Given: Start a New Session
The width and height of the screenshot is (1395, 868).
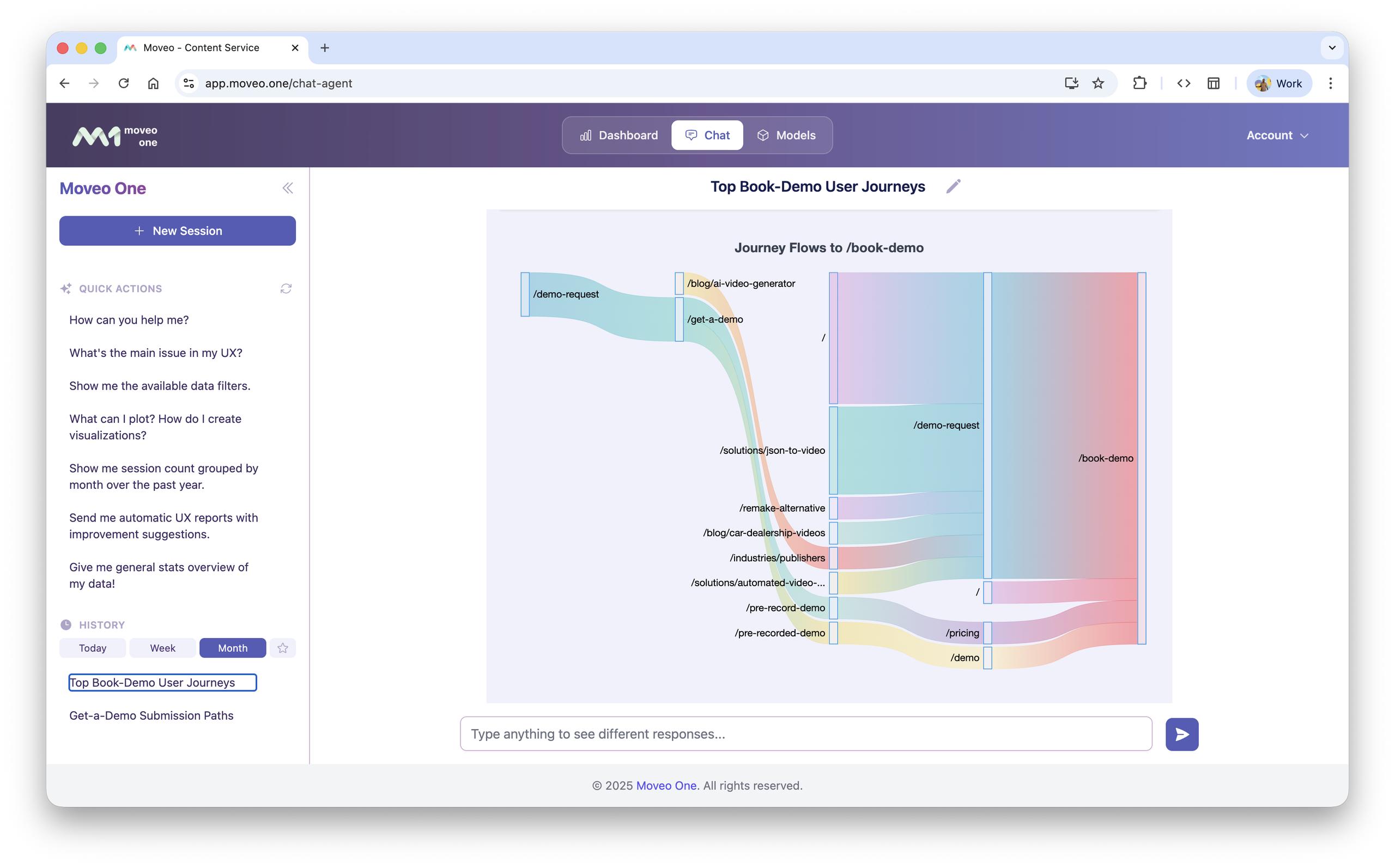Looking at the screenshot, I should pyautogui.click(x=178, y=231).
